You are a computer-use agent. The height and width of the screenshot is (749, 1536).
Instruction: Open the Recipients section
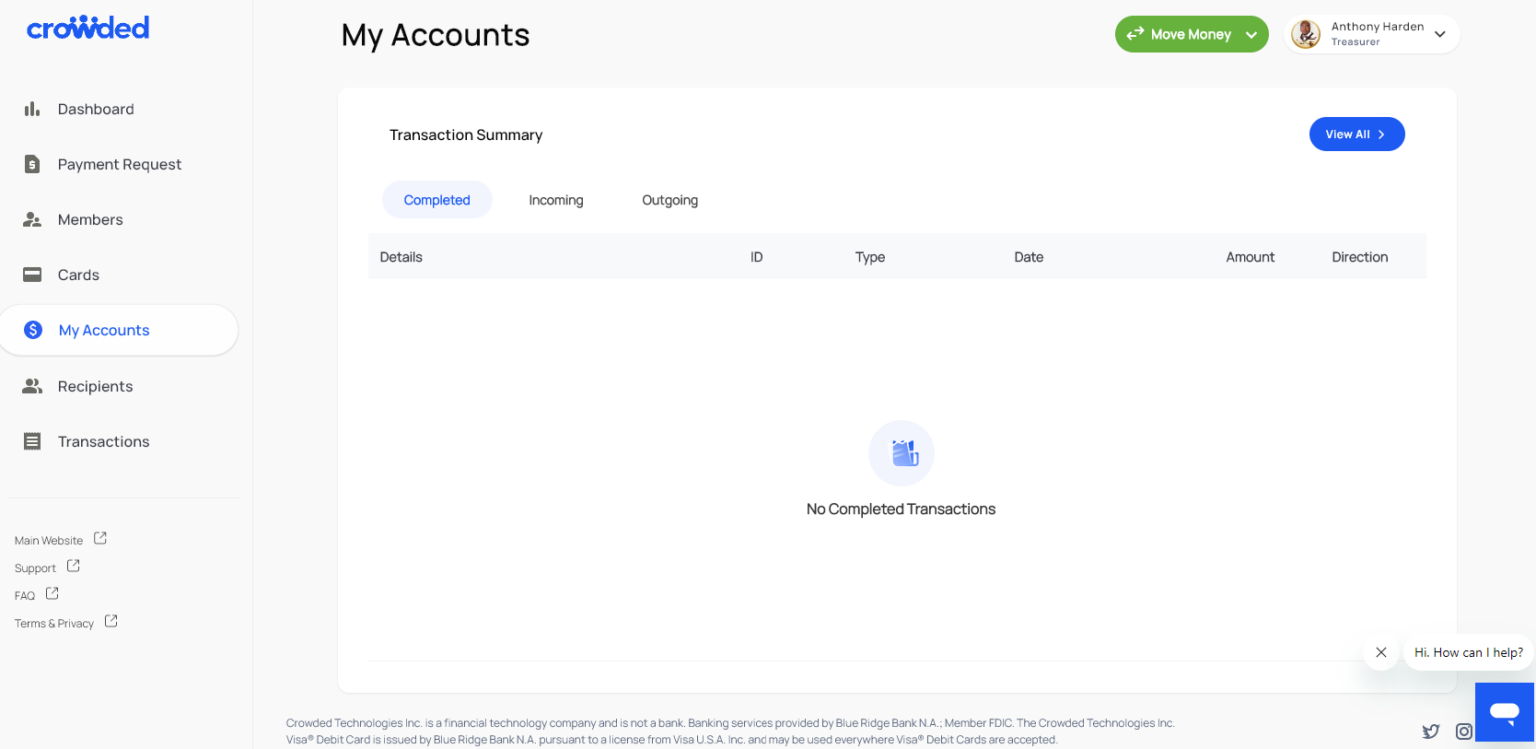(31, 386)
